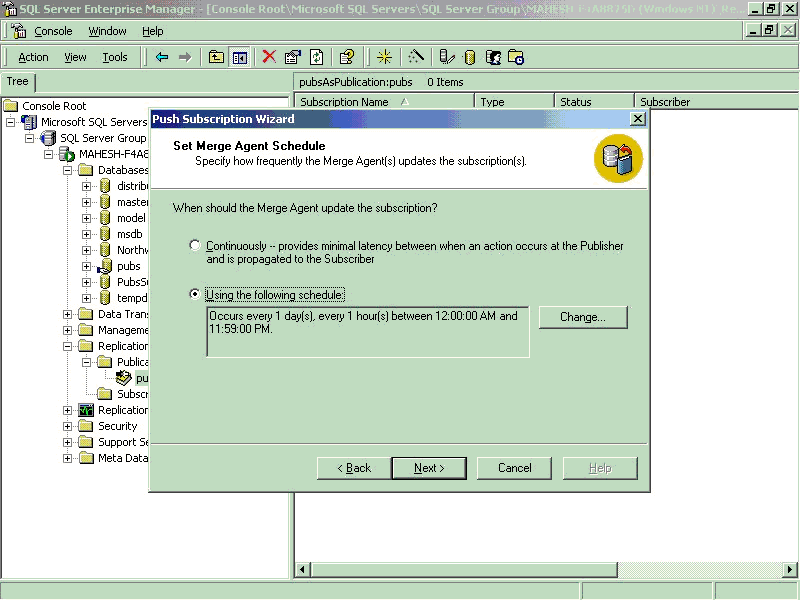The width and height of the screenshot is (800, 600).
Task: Open the Tools menu
Action: tap(115, 57)
